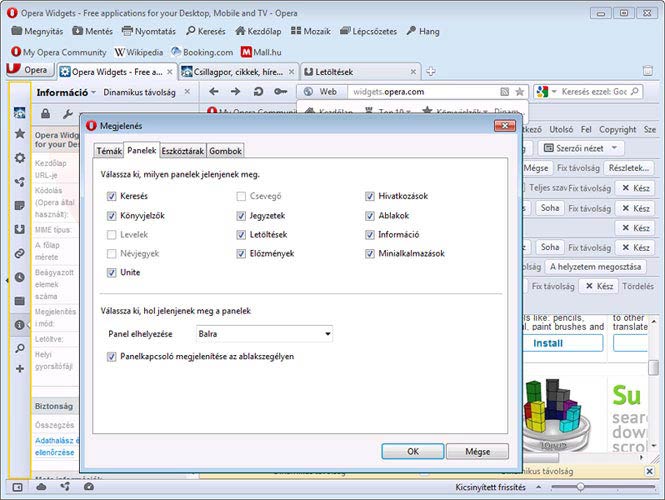
Task: Open the Downloads panel icon in sidebar
Action: 20,229
